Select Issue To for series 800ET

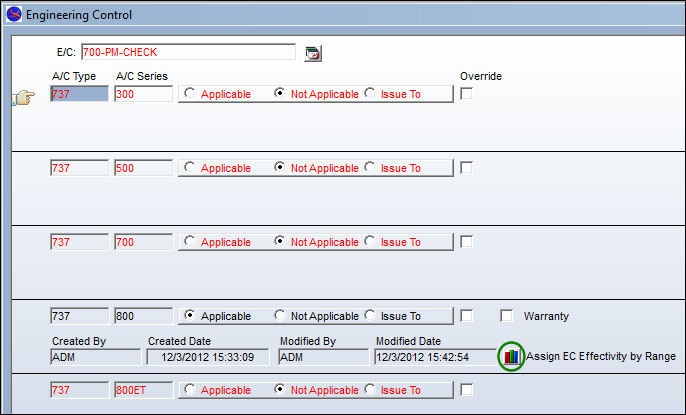click(370, 389)
